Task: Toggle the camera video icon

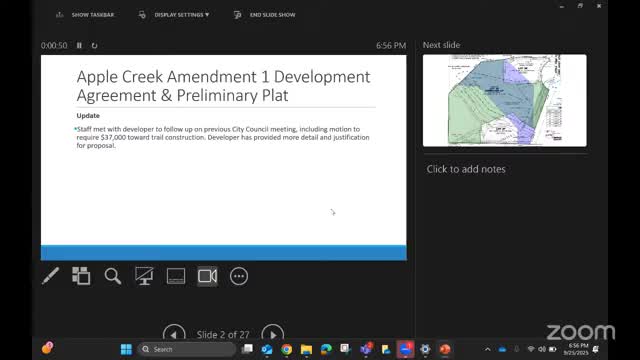Action: [x=207, y=276]
